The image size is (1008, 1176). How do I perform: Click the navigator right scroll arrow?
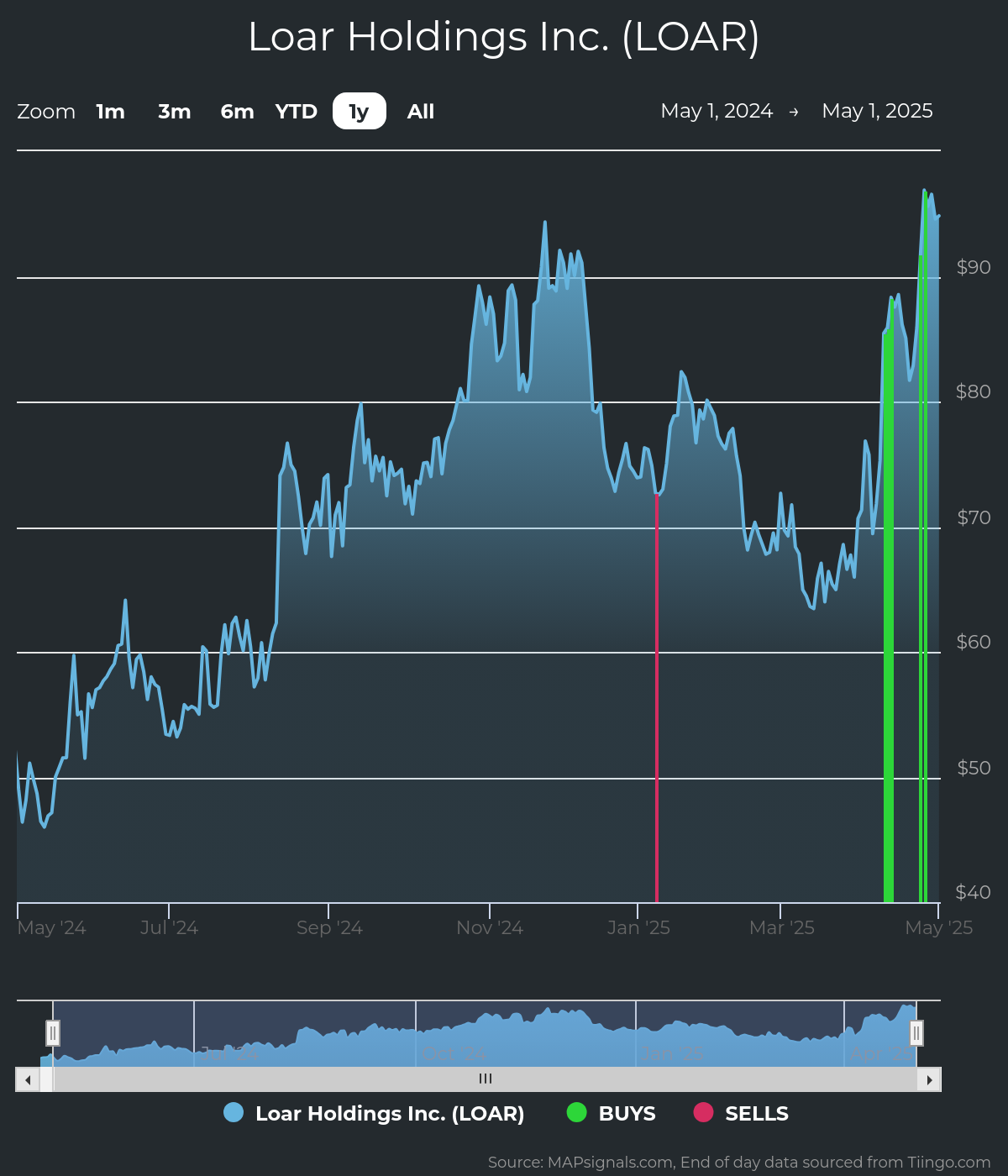click(x=929, y=1079)
